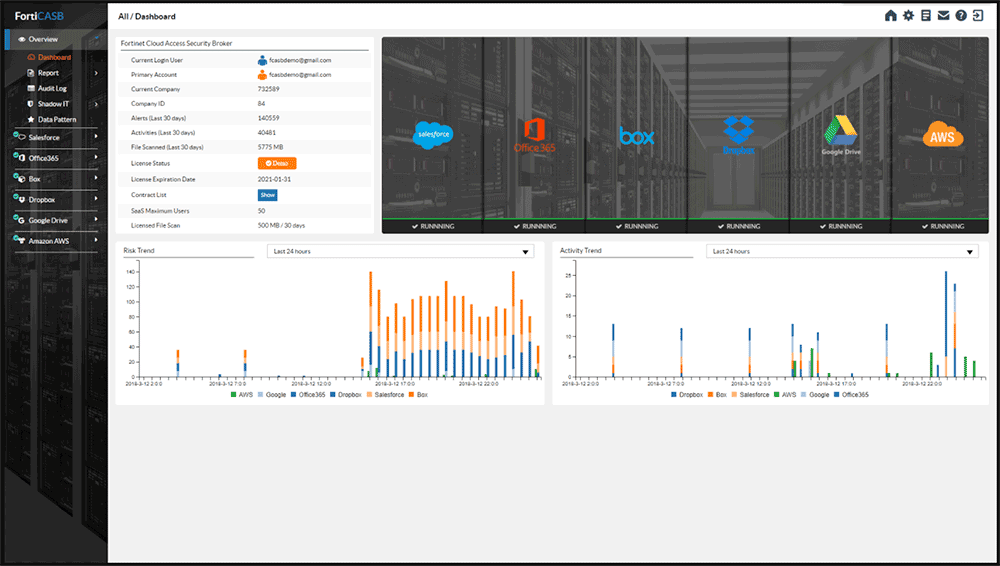
Task: Click the help question mark icon
Action: pos(961,16)
